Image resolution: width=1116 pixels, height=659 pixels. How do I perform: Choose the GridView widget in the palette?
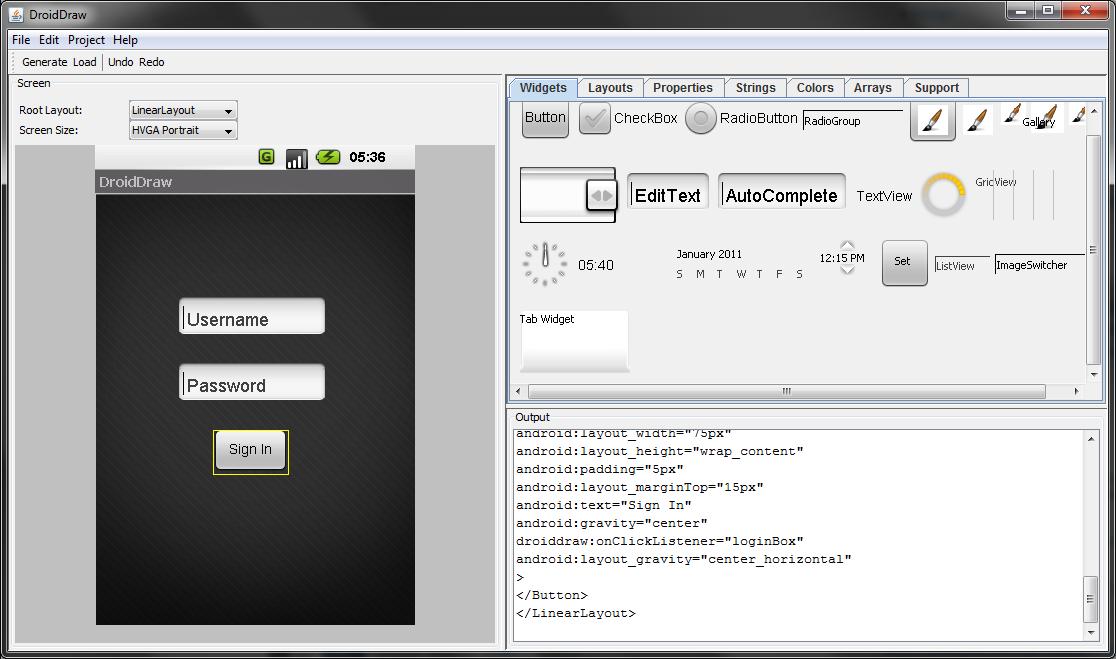coord(1014,194)
